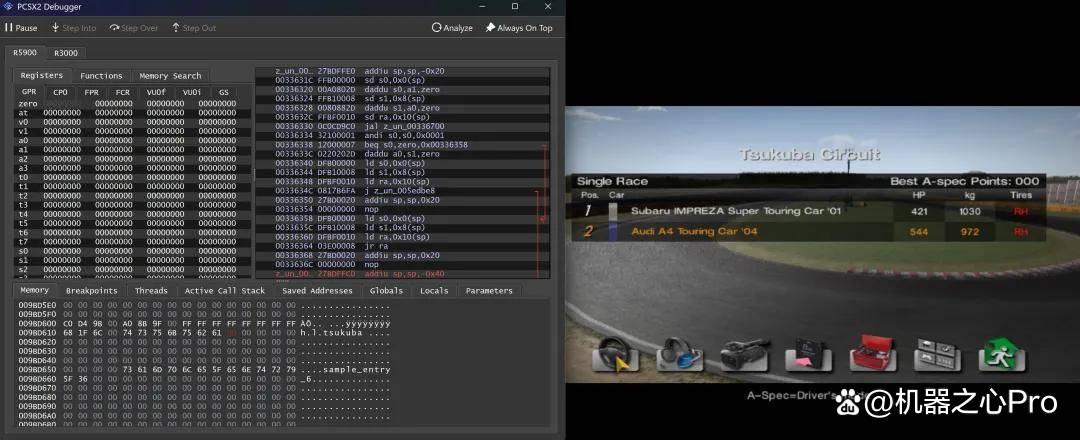Select the Audi A4 Touring Car row
Viewport: 1080px width, 440px height.
click(x=809, y=231)
